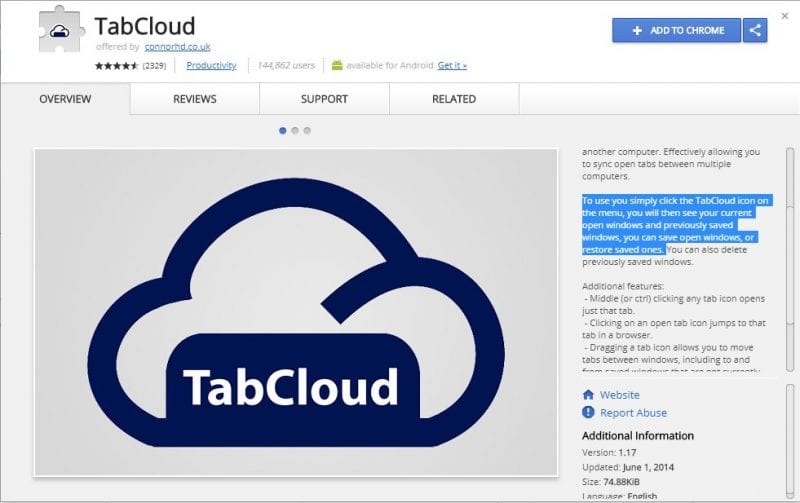Open the Productivity category link
This screenshot has height=503, width=800.
click(x=211, y=65)
